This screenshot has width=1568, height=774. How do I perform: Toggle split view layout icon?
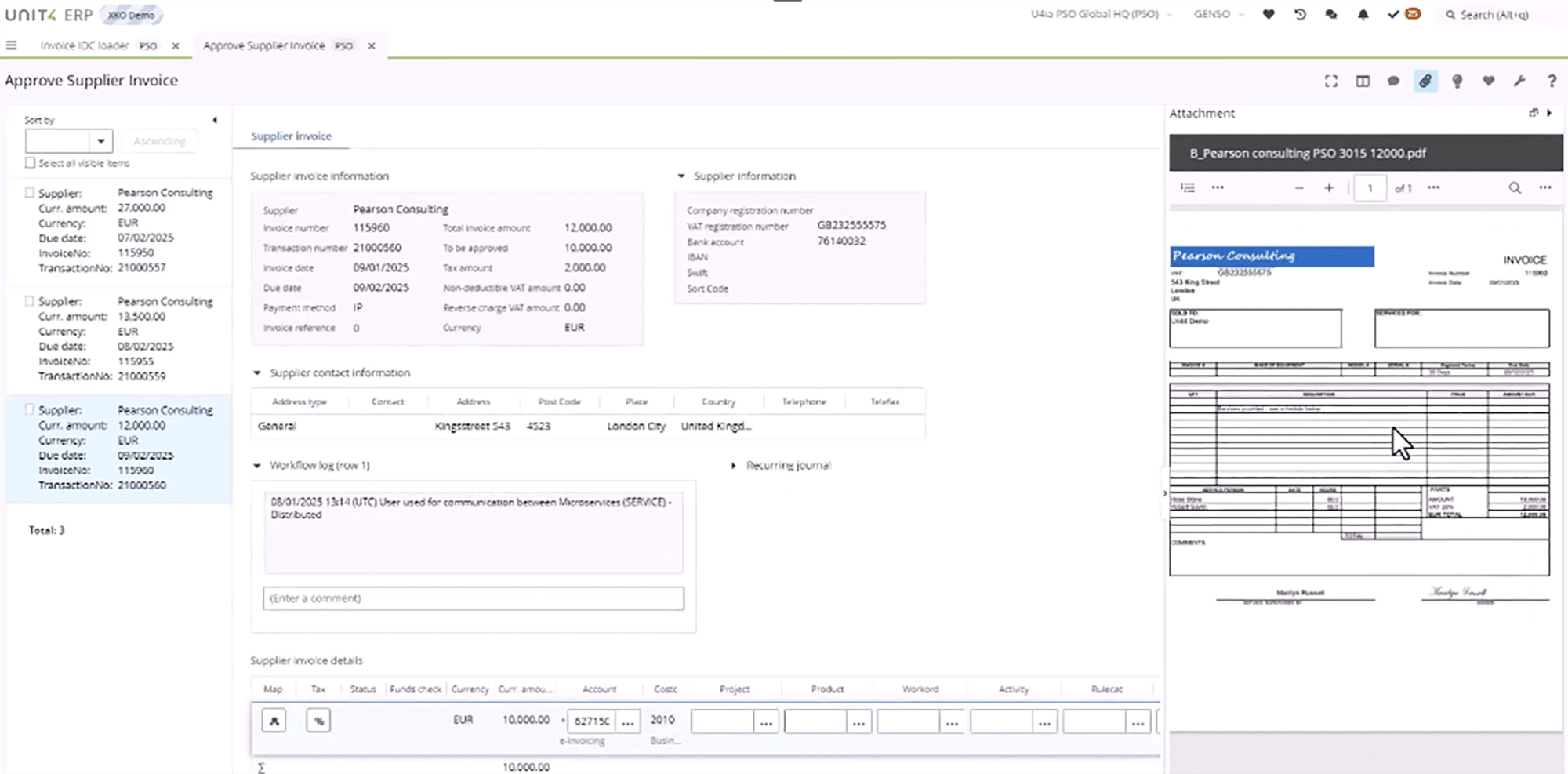tap(1363, 81)
